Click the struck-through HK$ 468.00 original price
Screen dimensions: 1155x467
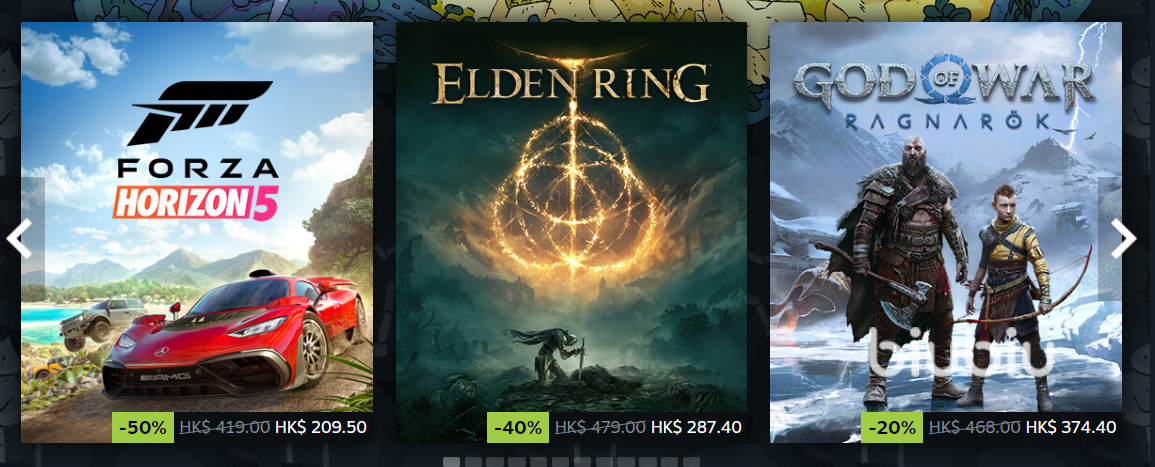(x=975, y=427)
